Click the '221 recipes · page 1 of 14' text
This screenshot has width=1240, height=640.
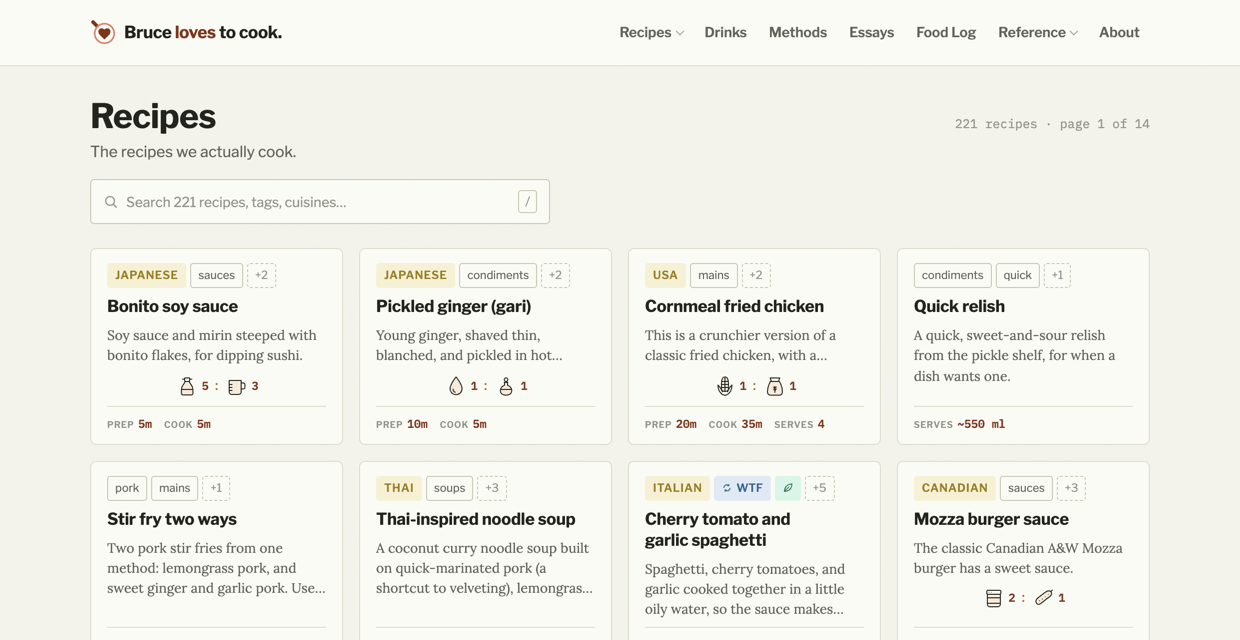point(1052,124)
